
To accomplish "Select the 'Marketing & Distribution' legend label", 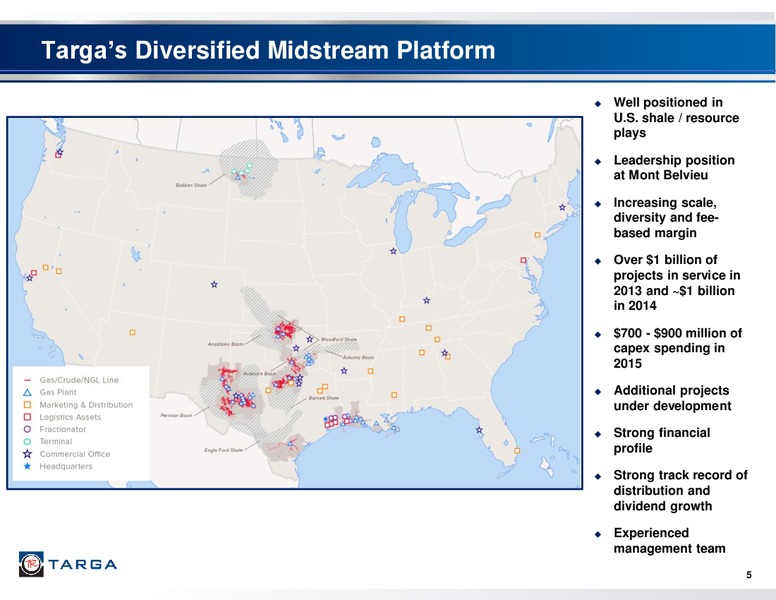I will [x=86, y=404].
